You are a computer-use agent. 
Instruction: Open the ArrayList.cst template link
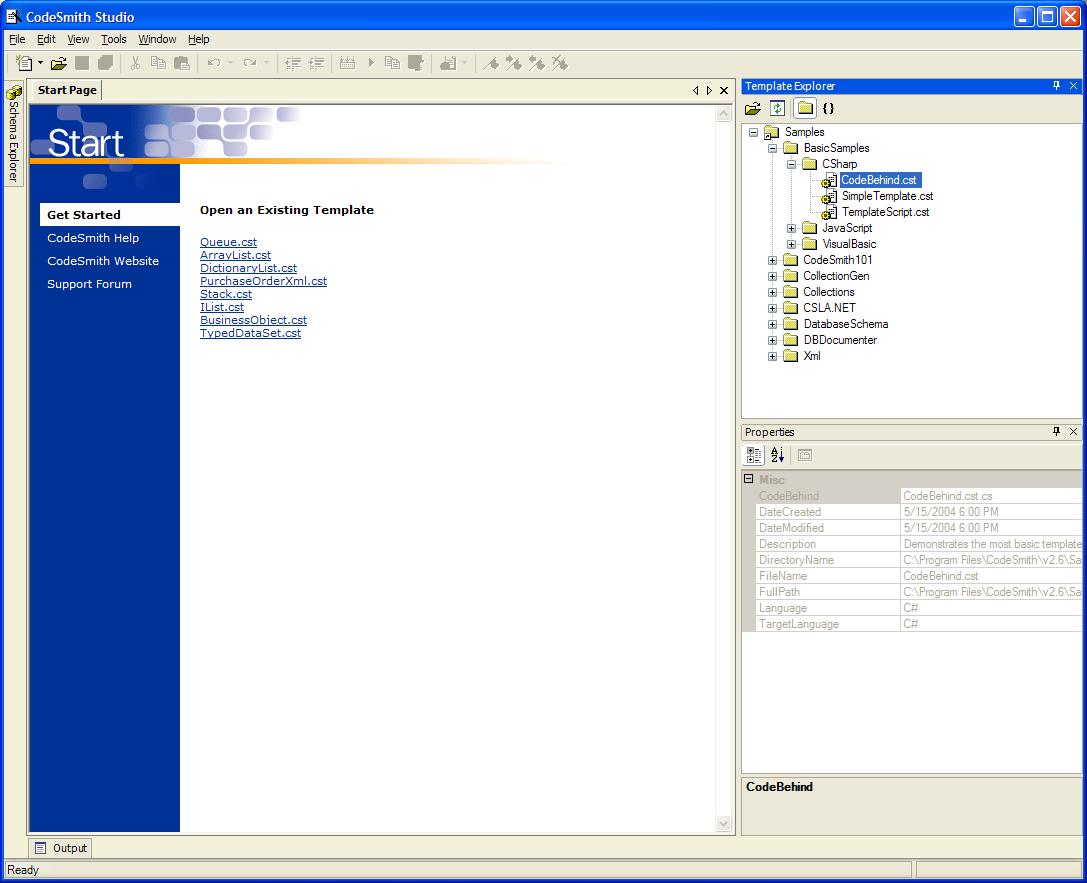point(235,255)
